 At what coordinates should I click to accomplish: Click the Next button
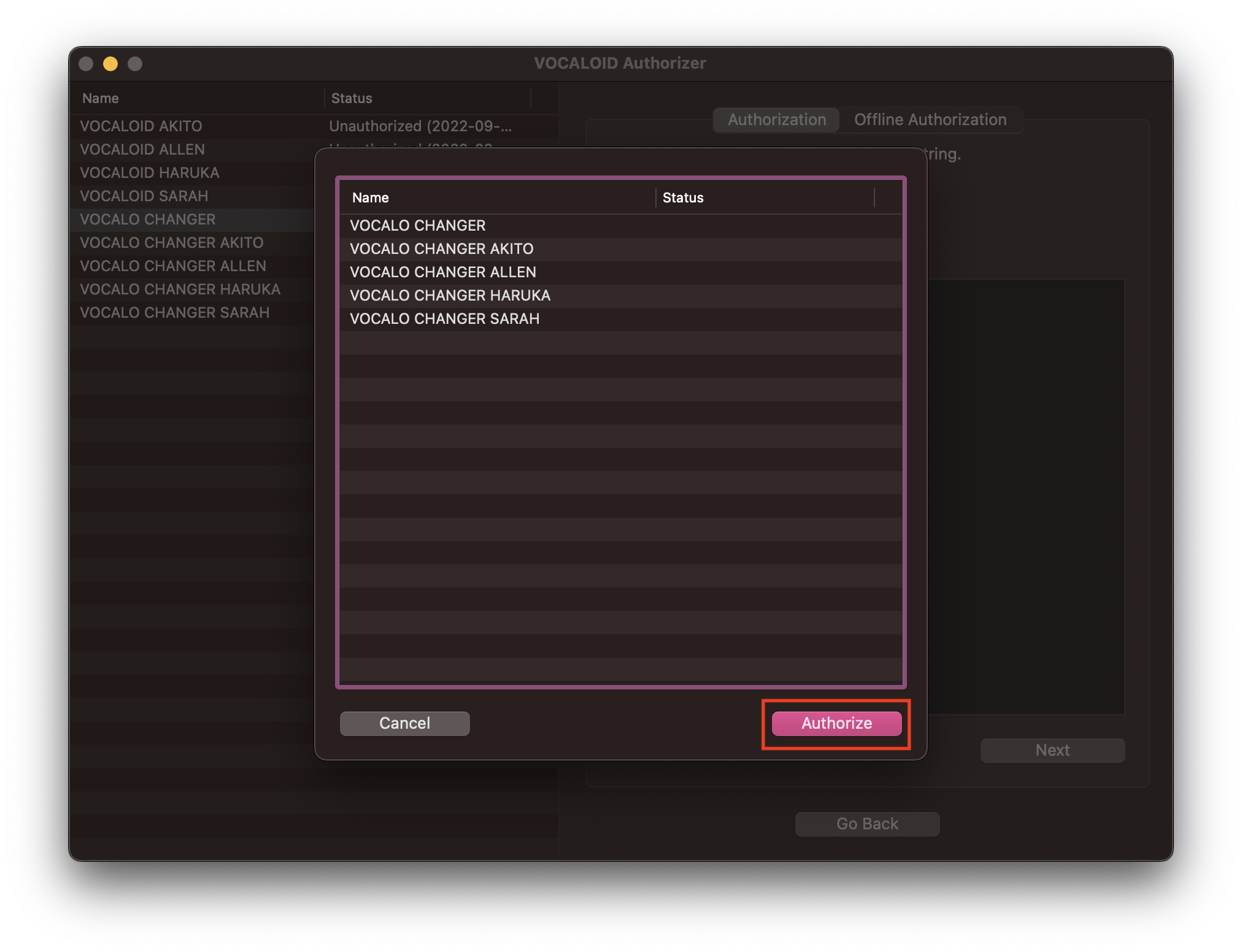coord(1052,750)
